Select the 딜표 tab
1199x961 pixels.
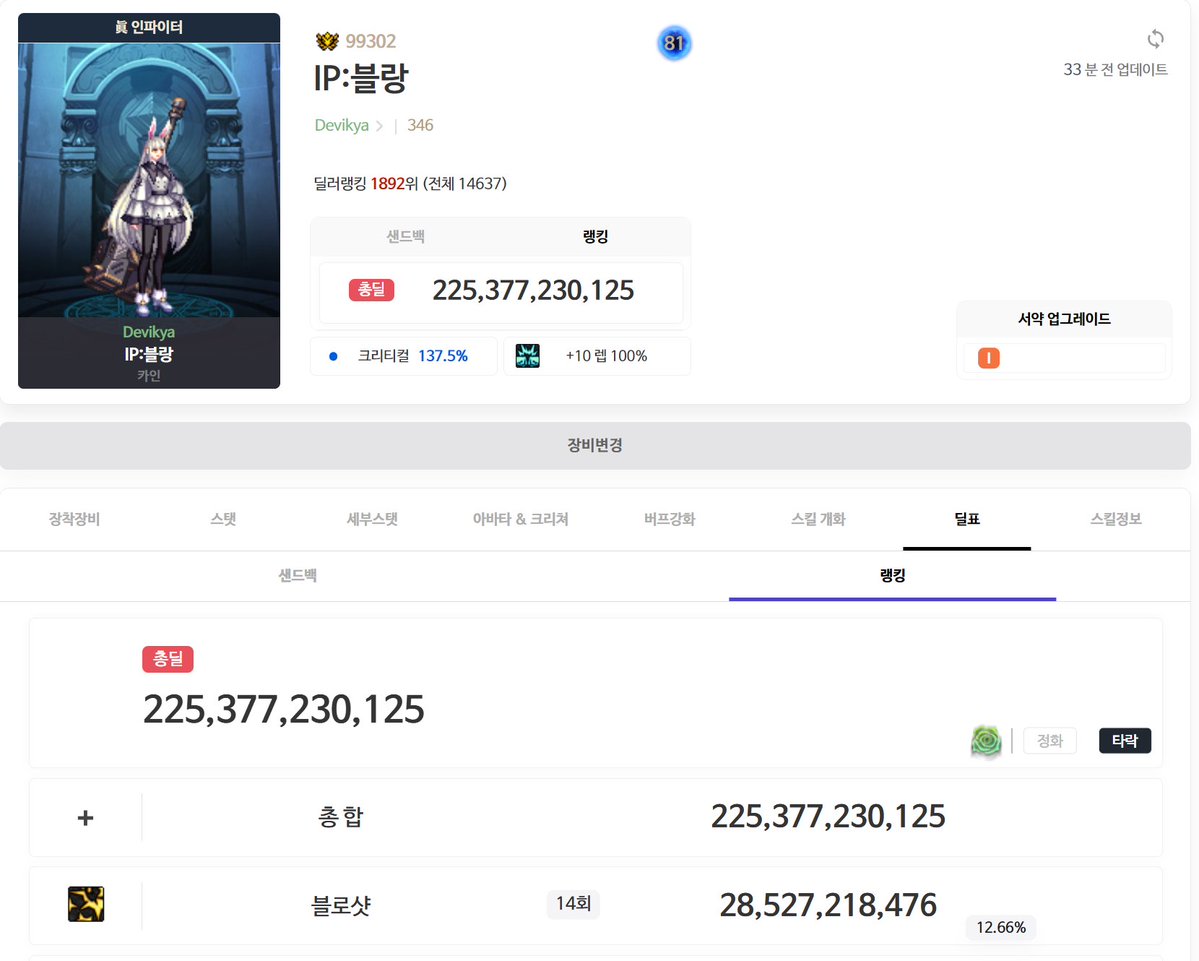point(967,519)
